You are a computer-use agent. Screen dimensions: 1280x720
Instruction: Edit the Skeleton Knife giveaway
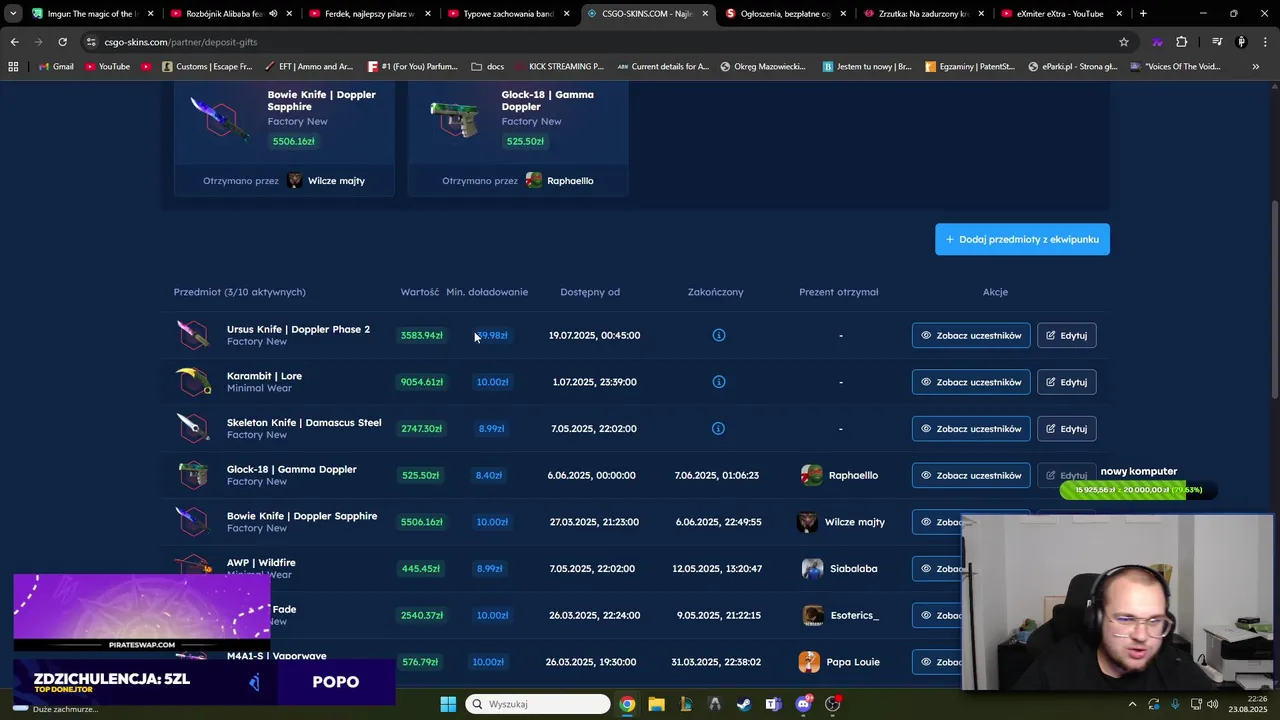click(1066, 428)
